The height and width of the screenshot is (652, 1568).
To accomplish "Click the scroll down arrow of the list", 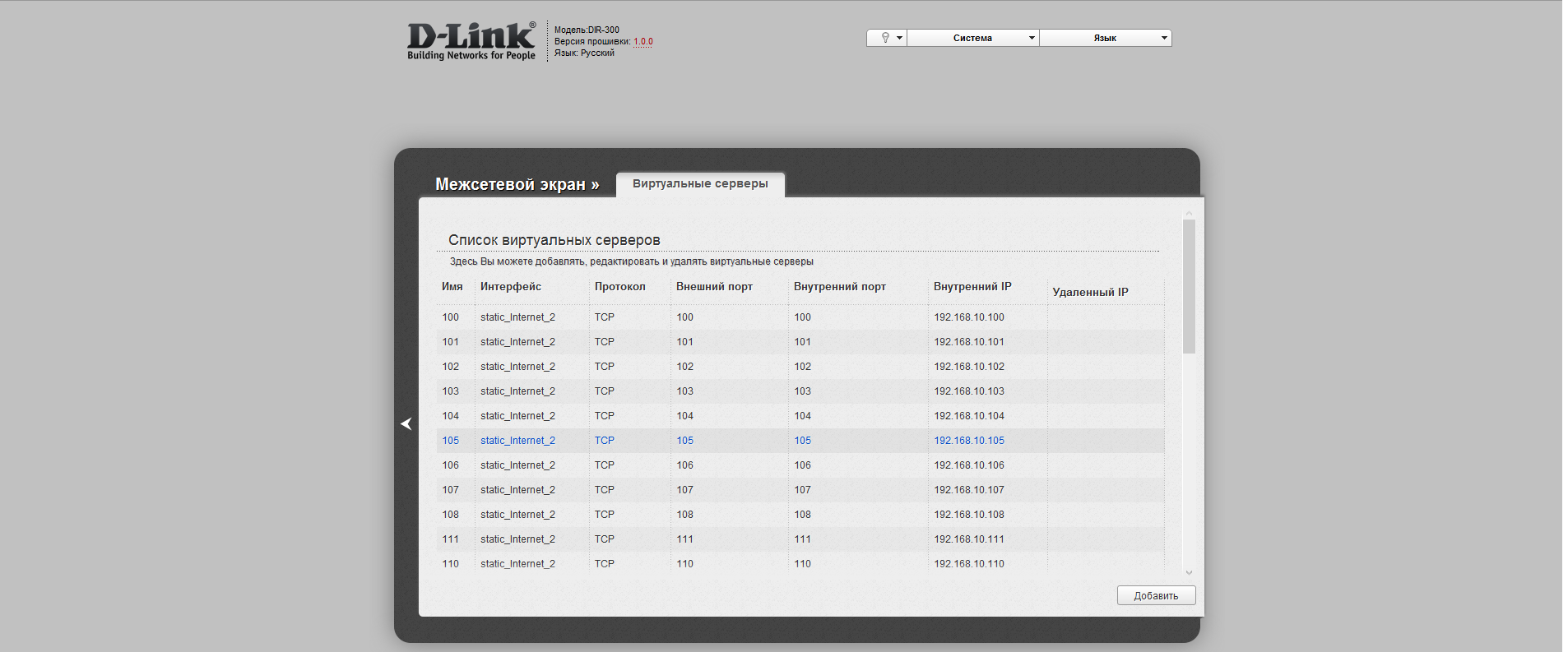I will tap(1189, 572).
